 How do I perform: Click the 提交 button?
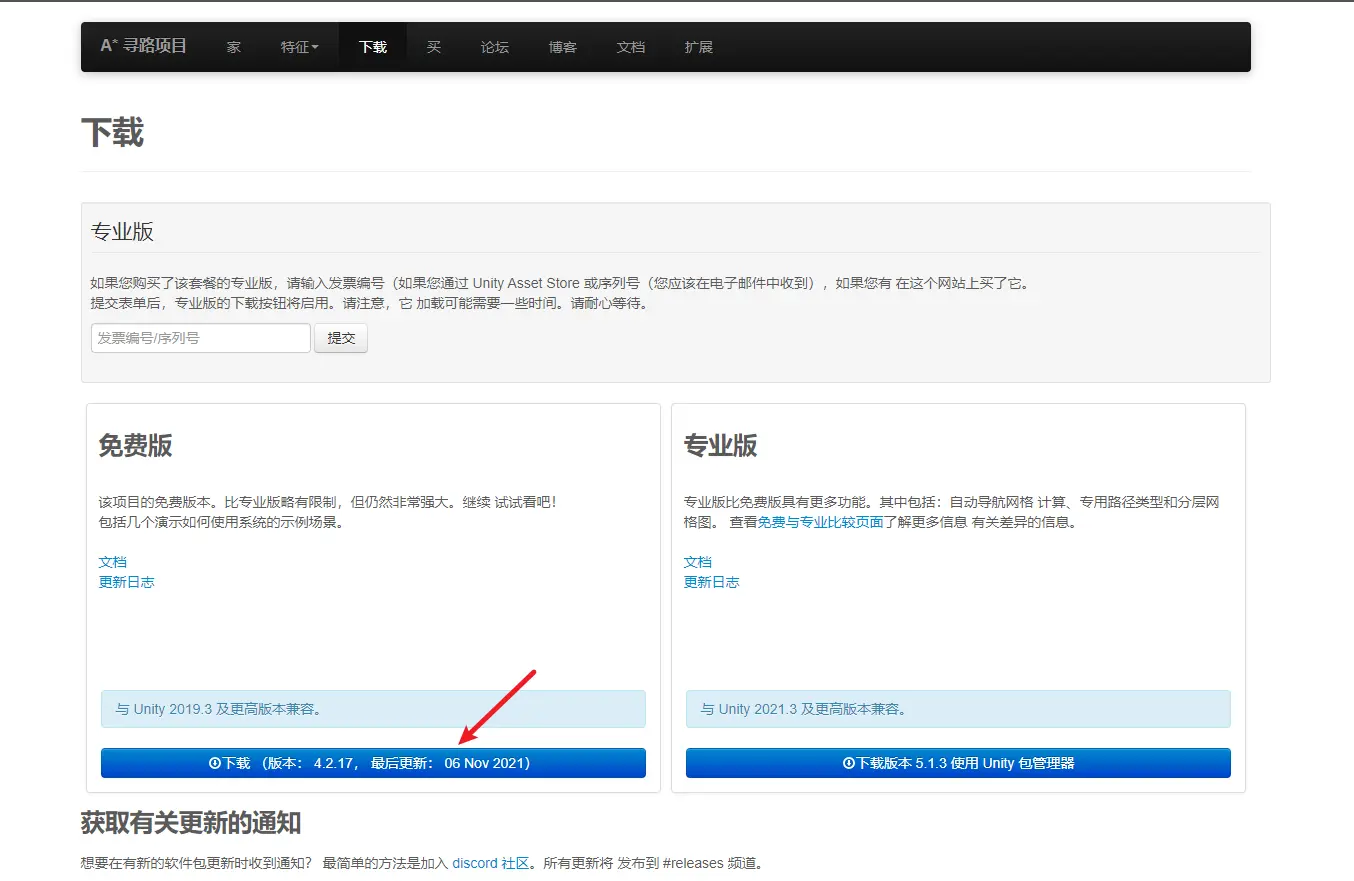pyautogui.click(x=341, y=338)
